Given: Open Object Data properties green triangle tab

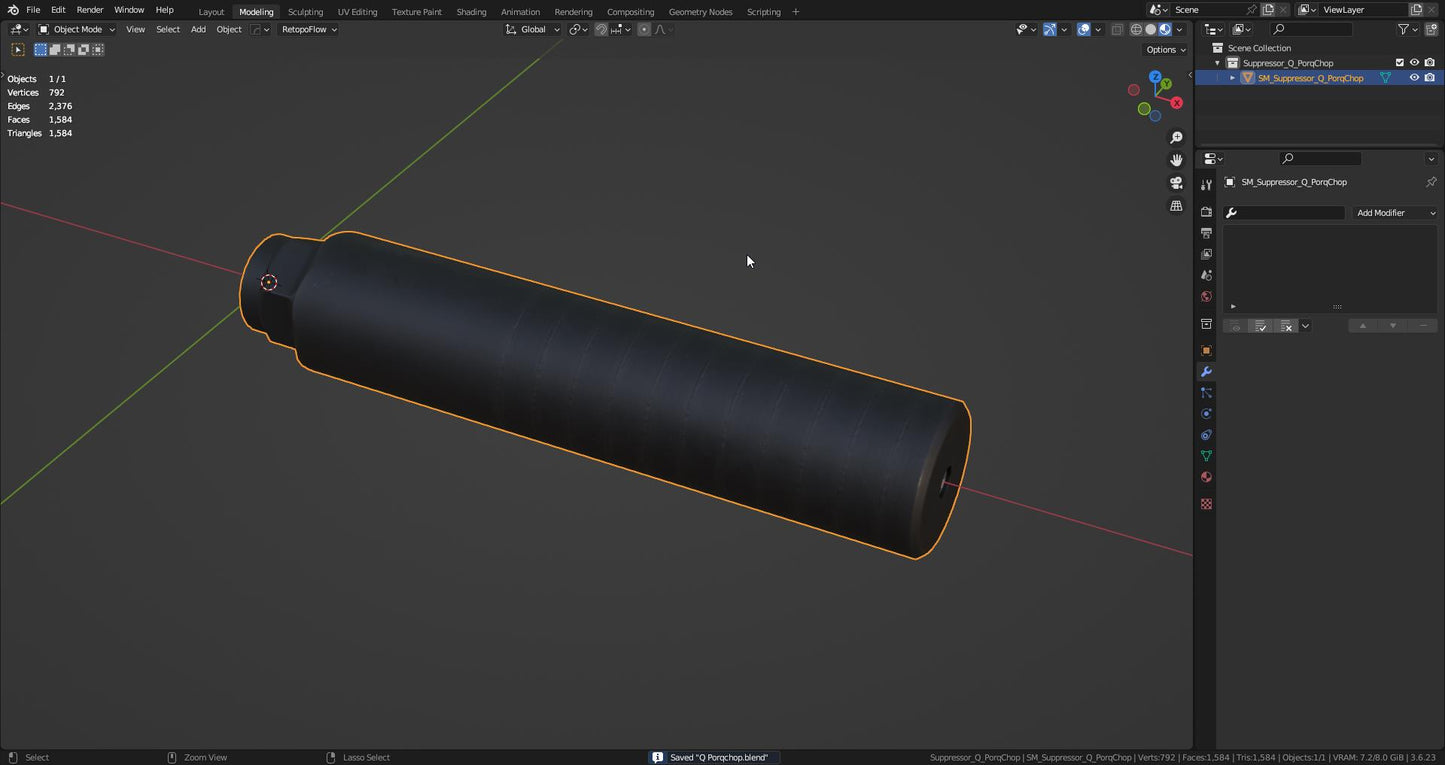Looking at the screenshot, I should point(1206,456).
